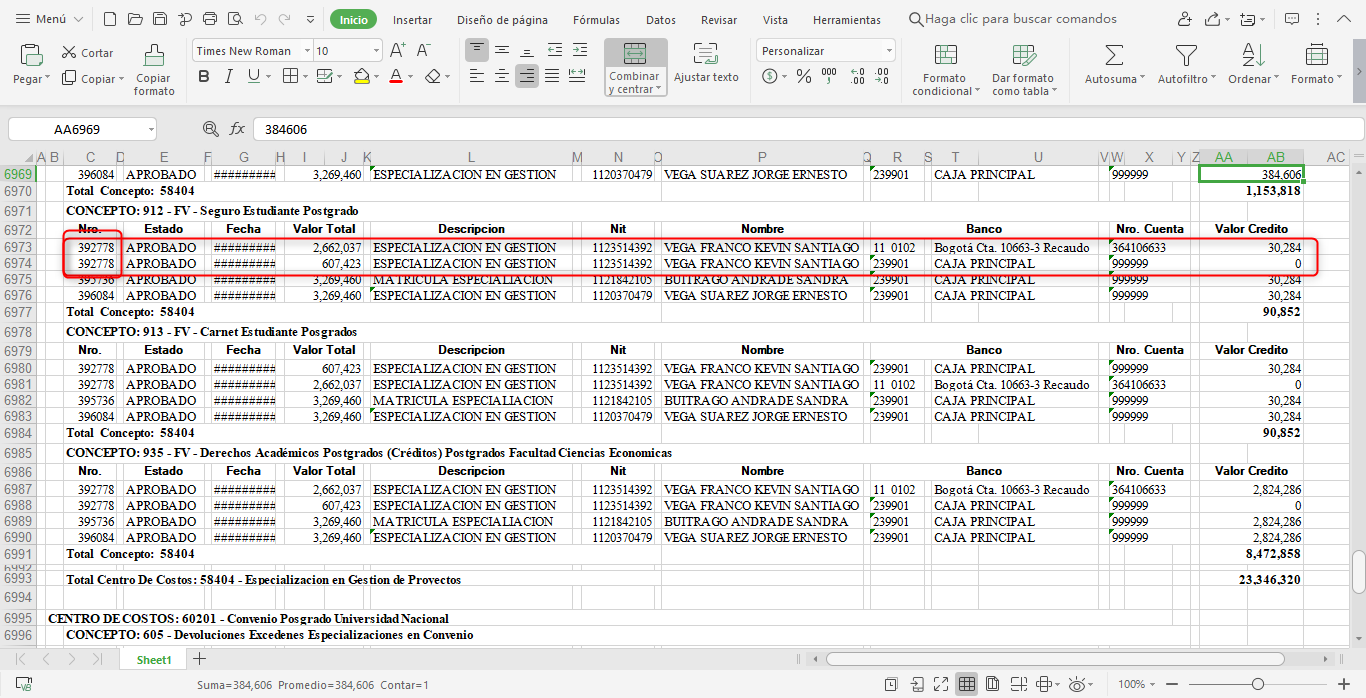Toggle italic formatting
This screenshot has width=1366, height=698.
[x=229, y=76]
